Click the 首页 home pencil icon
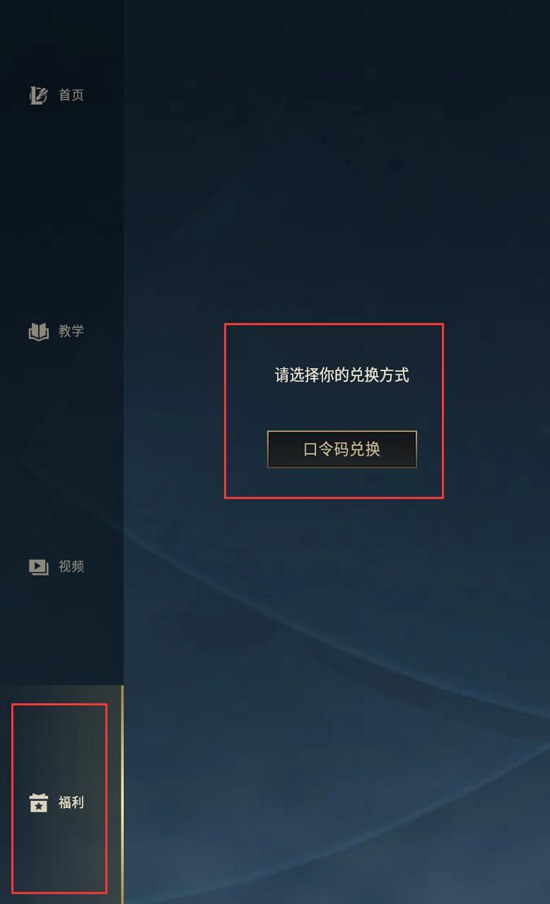 (38, 95)
